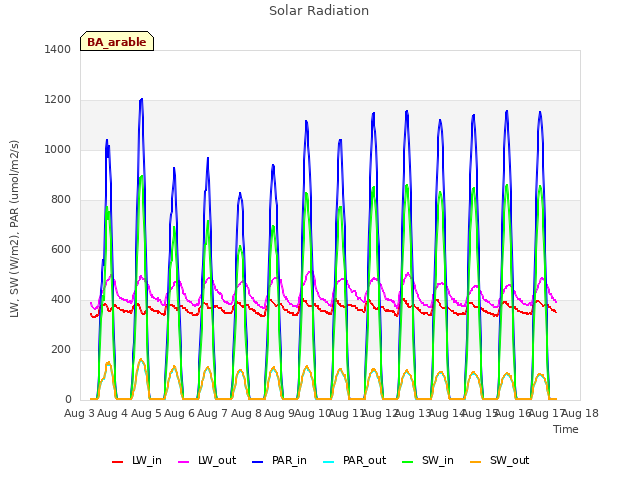640x480 pixels.
Task: Click the 1200 y-axis tick label
Action: coord(58,100)
